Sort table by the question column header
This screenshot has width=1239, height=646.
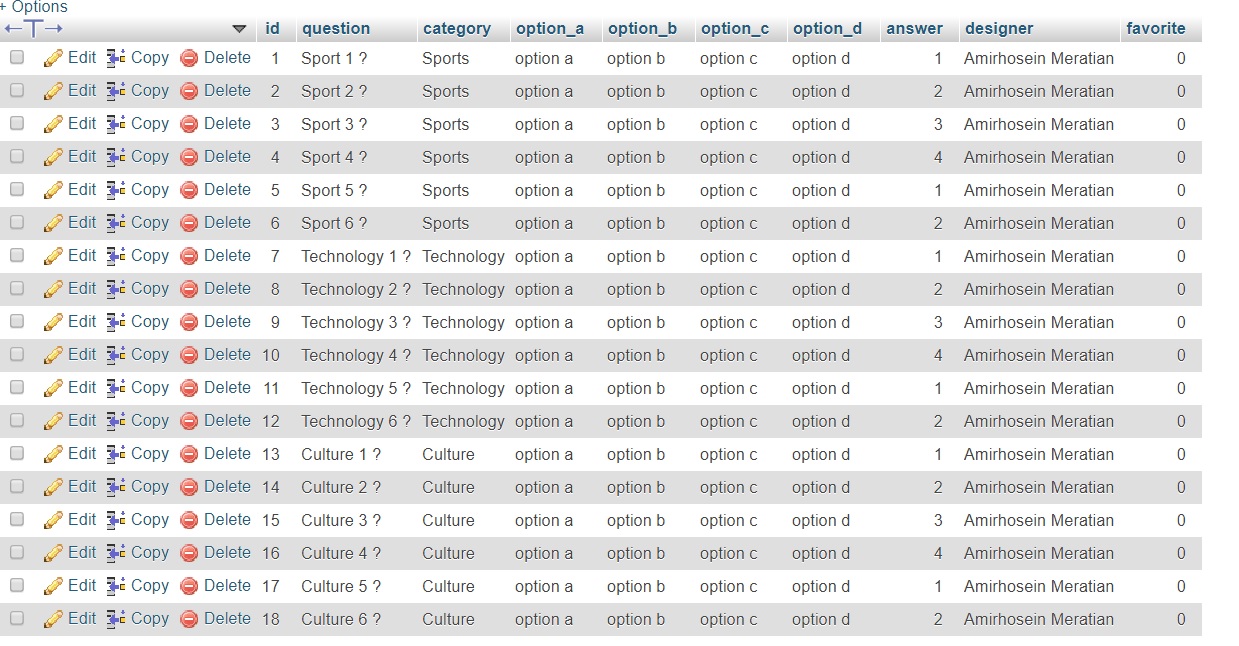pos(336,29)
